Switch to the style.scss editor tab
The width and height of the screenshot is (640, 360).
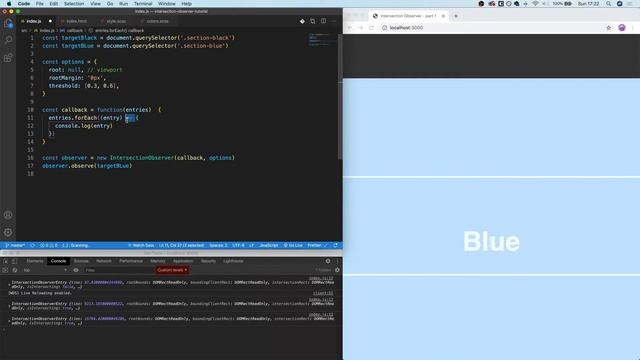116,21
